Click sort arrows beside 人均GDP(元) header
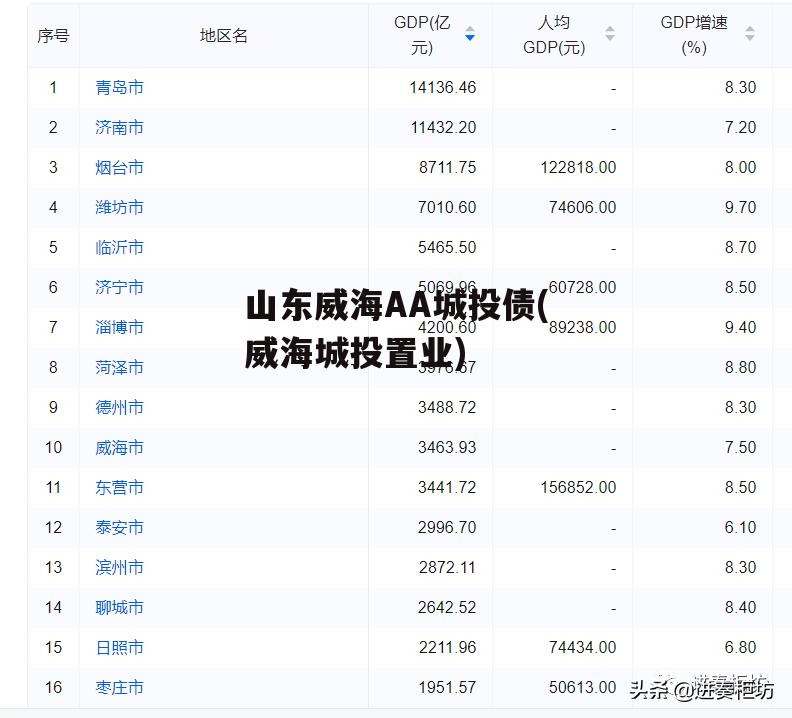The image size is (792, 718). pyautogui.click(x=609, y=35)
